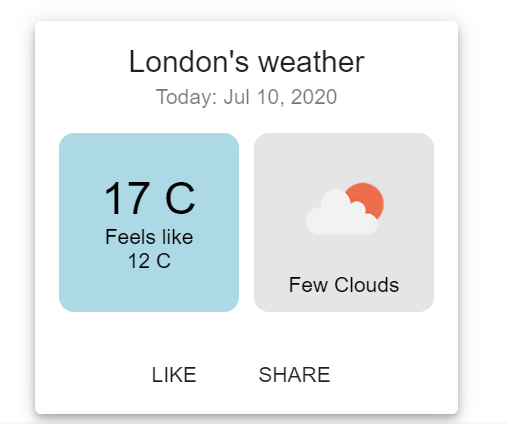
Task: Click the 17 C temperature reading
Action: (149, 198)
